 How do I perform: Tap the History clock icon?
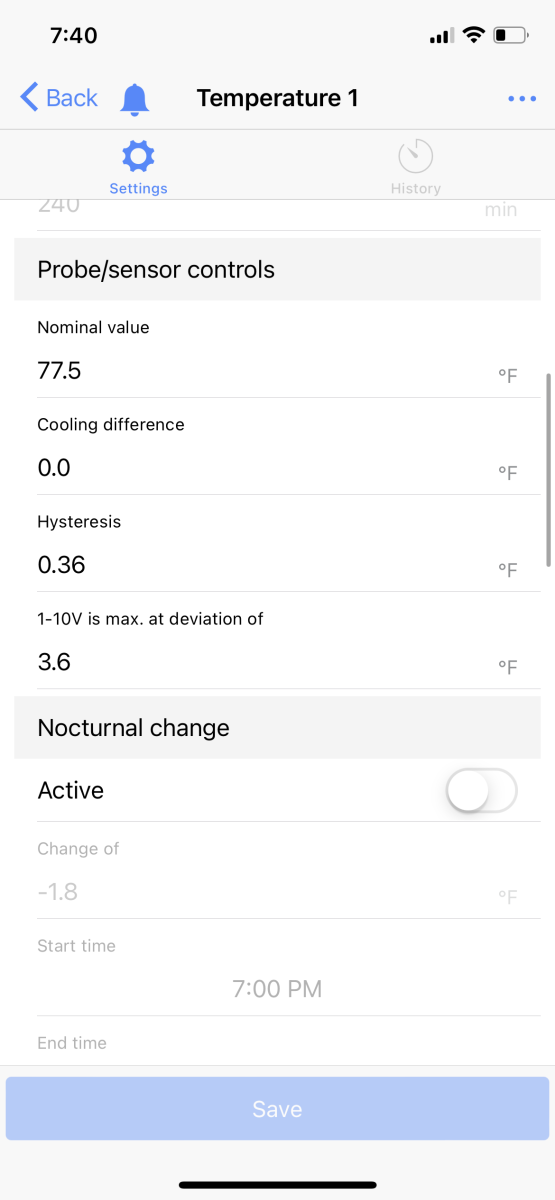pos(415,157)
